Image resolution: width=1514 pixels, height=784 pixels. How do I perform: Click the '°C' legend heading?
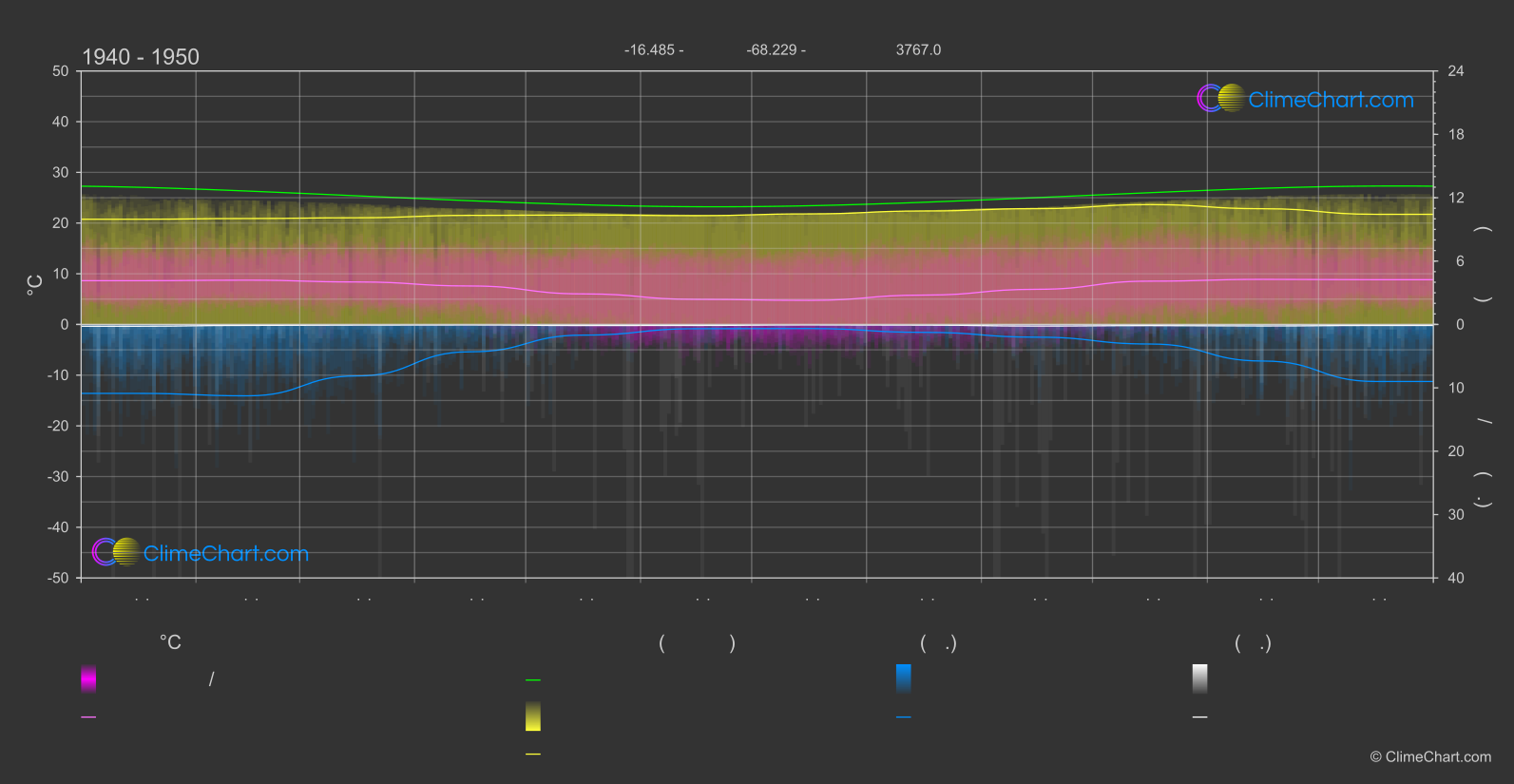click(170, 642)
